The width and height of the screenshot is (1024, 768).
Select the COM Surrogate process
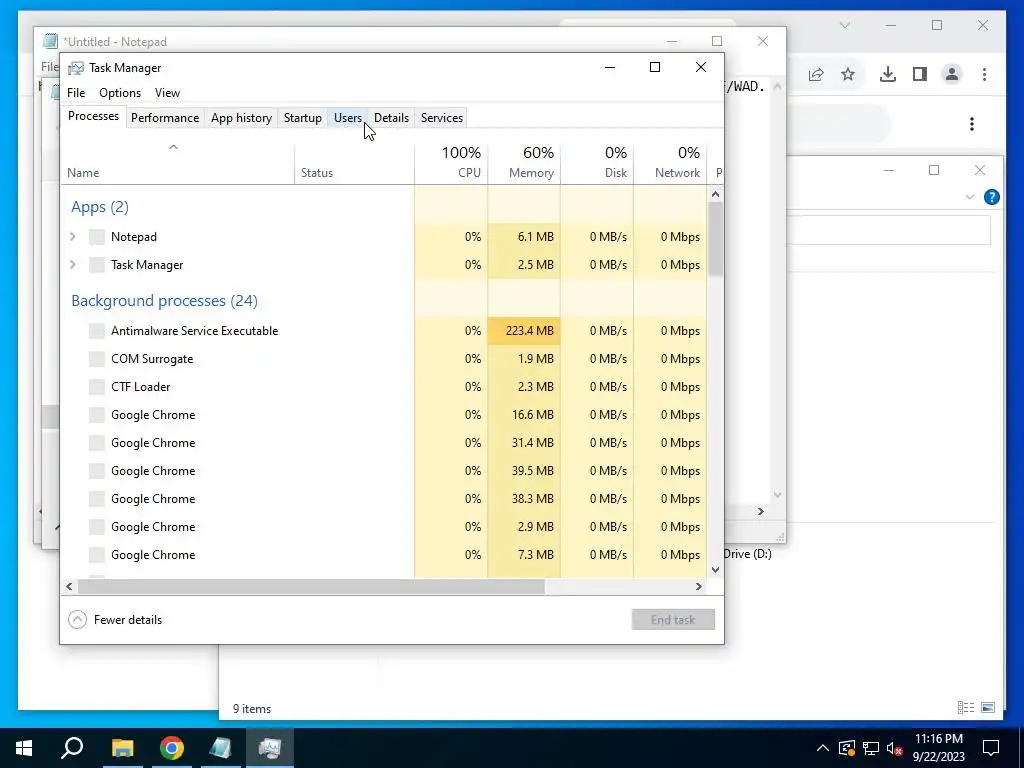pos(384,359)
